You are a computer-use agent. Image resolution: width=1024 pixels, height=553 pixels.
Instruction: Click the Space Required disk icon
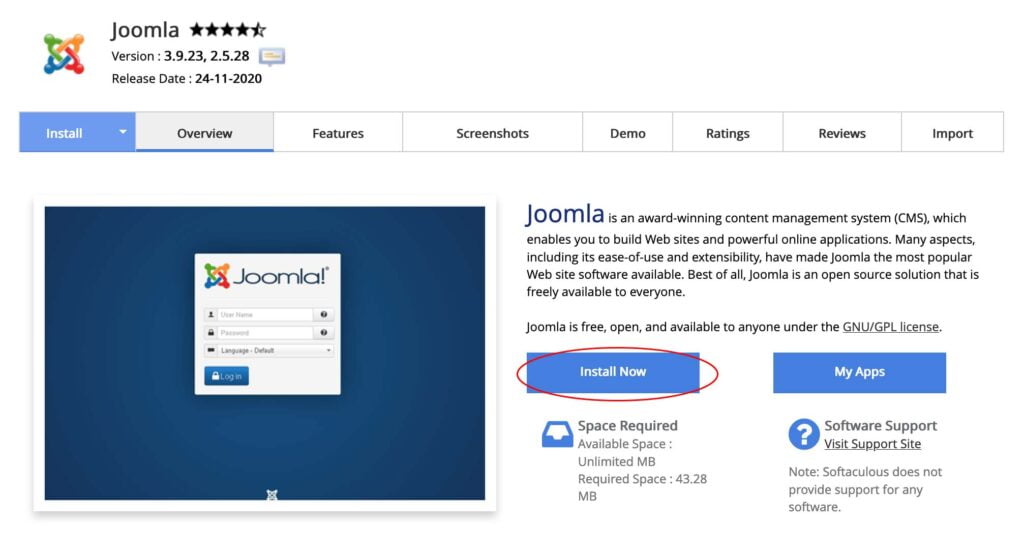557,434
